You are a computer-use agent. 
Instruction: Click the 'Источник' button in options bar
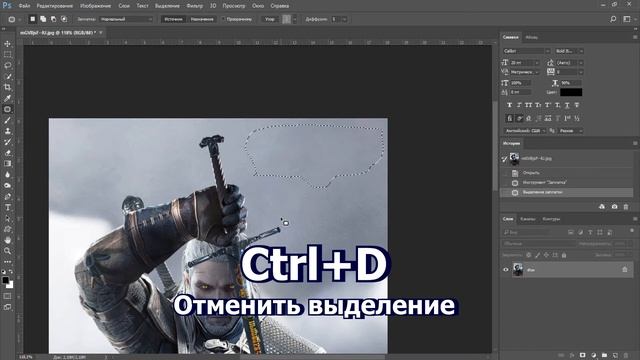pos(173,19)
